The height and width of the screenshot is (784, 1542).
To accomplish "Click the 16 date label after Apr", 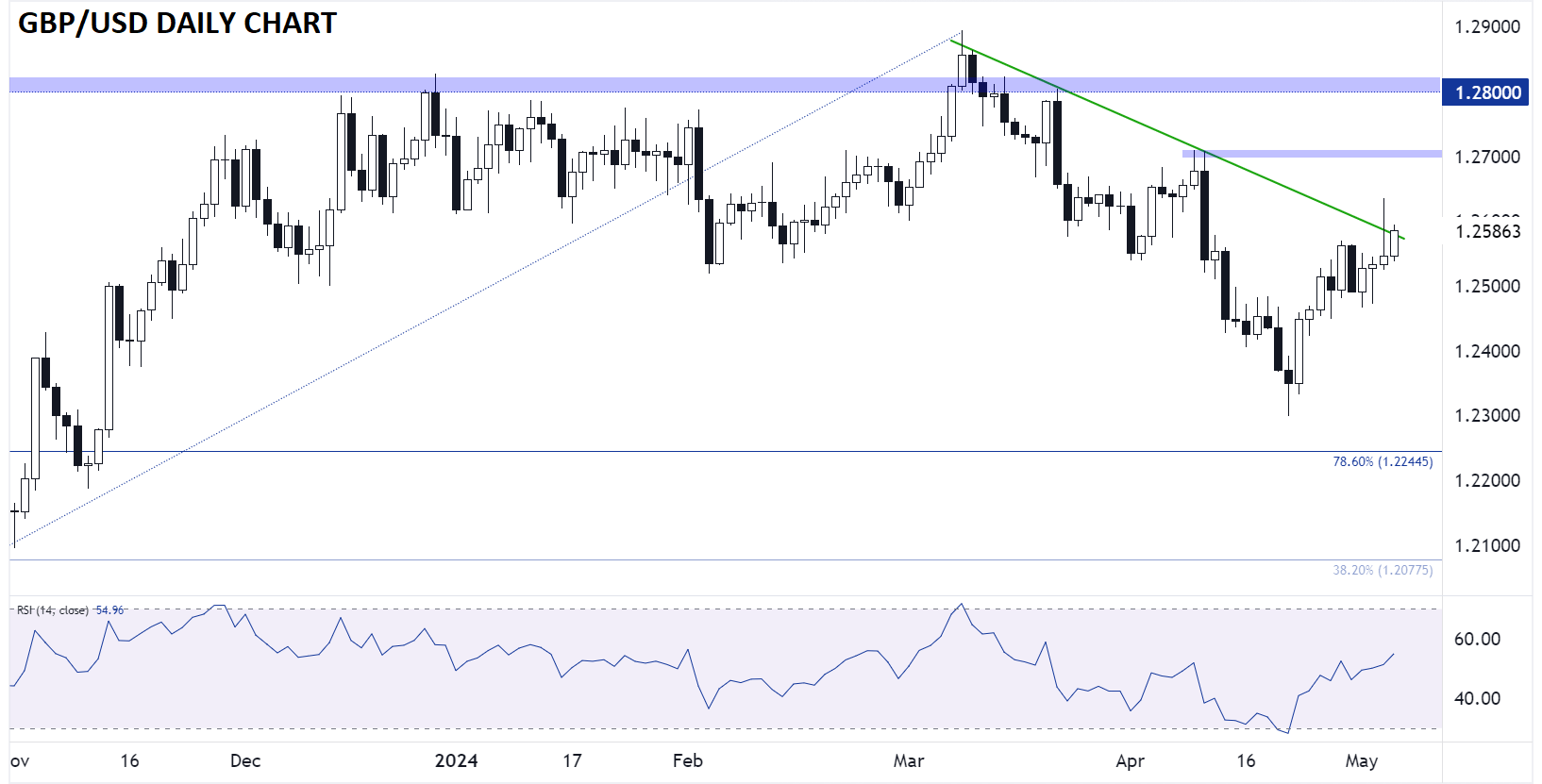I will (x=1246, y=760).
